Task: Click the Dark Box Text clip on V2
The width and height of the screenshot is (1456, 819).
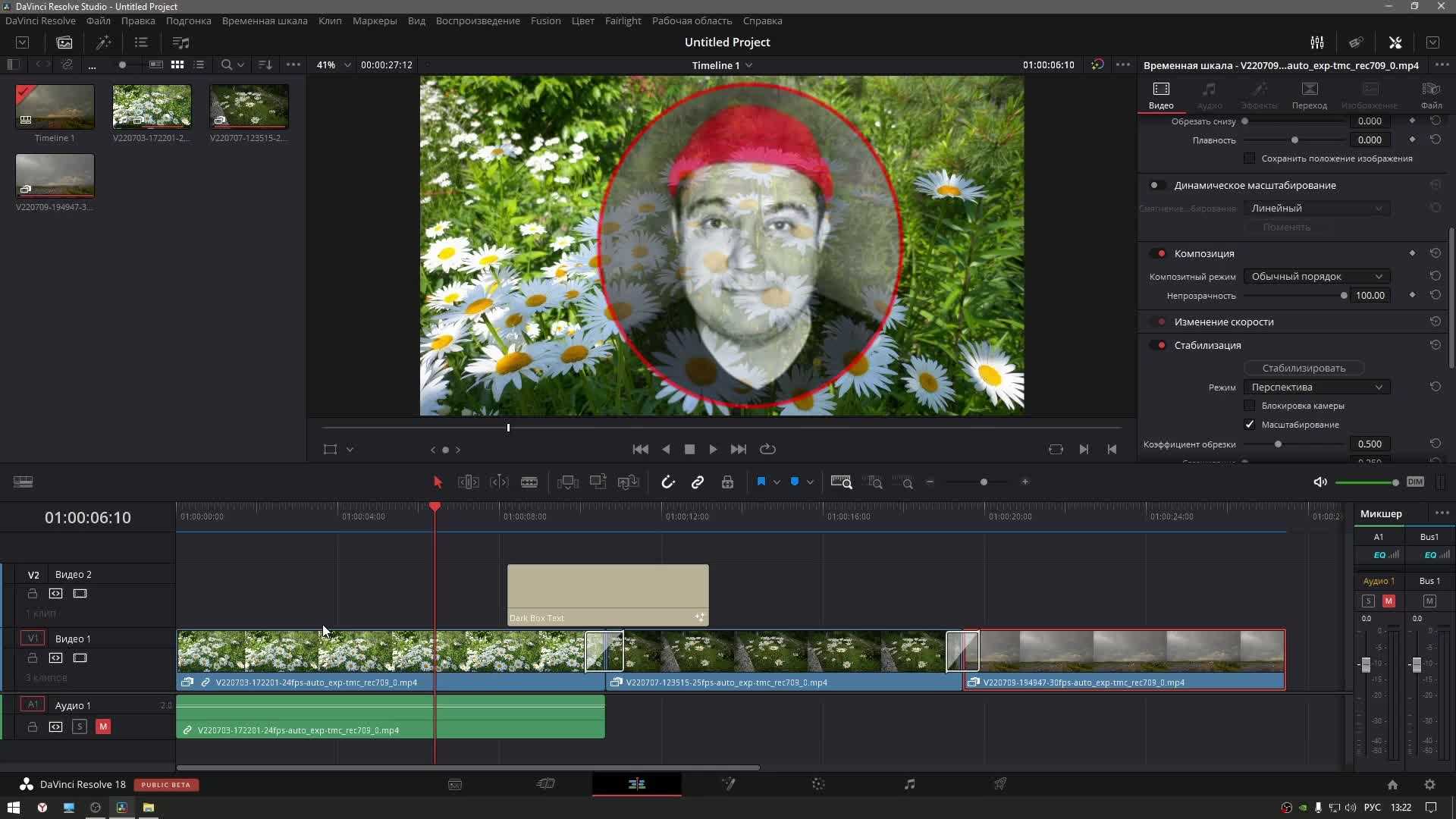Action: tap(608, 592)
